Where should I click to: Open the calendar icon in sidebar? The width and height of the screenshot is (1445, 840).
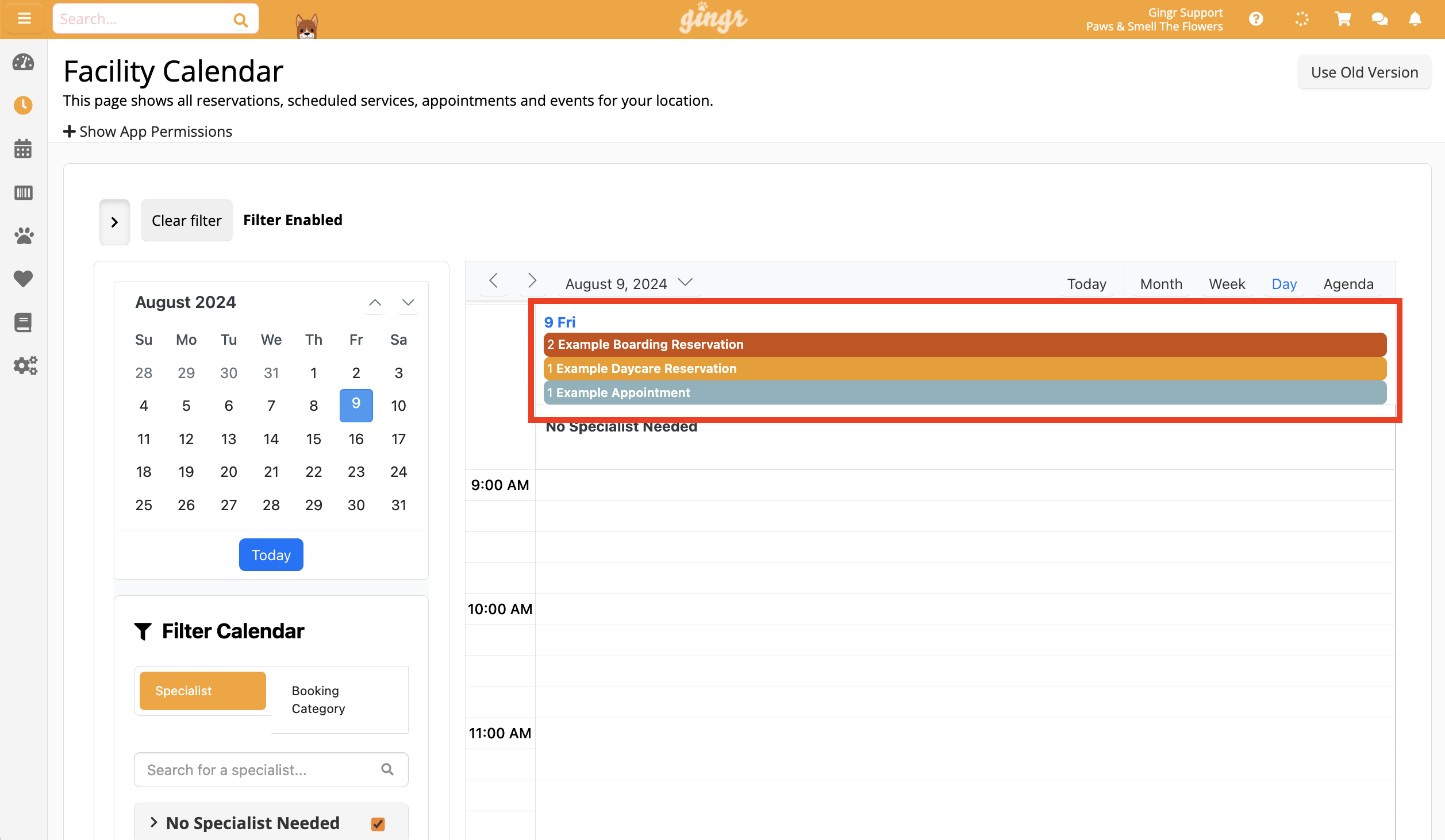[24, 149]
